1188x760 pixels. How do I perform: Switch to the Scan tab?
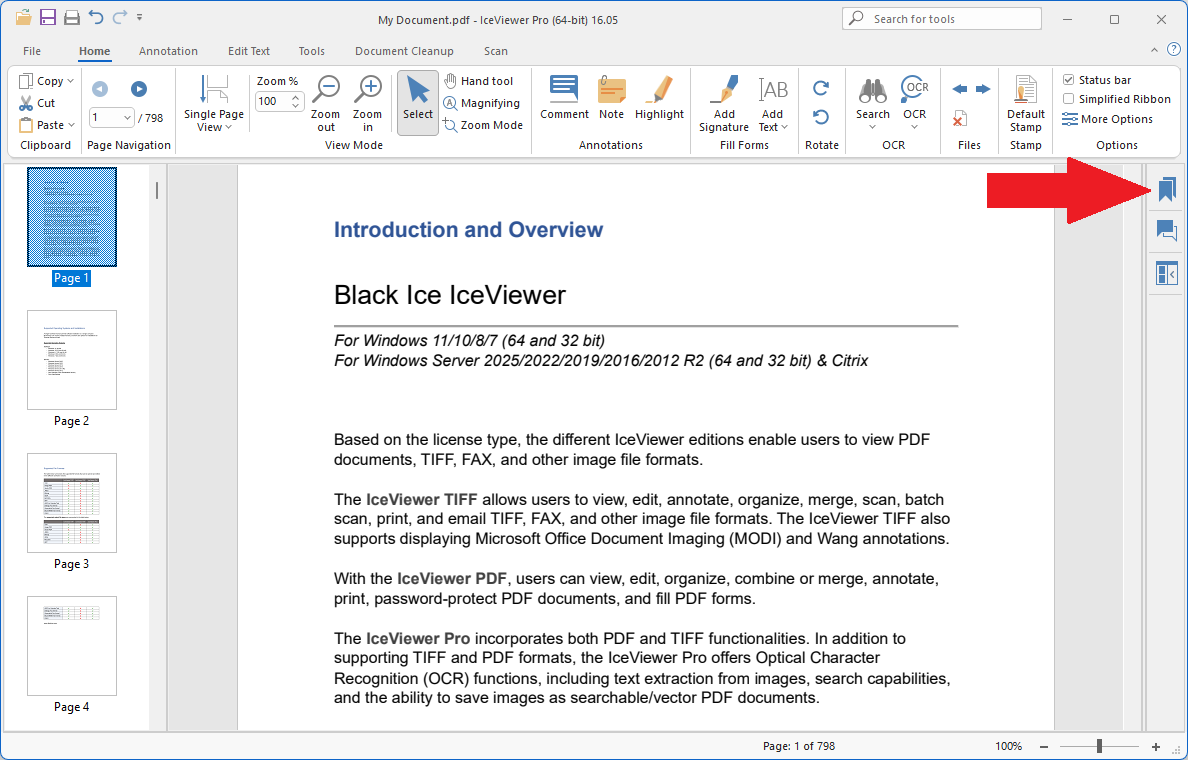(x=496, y=51)
